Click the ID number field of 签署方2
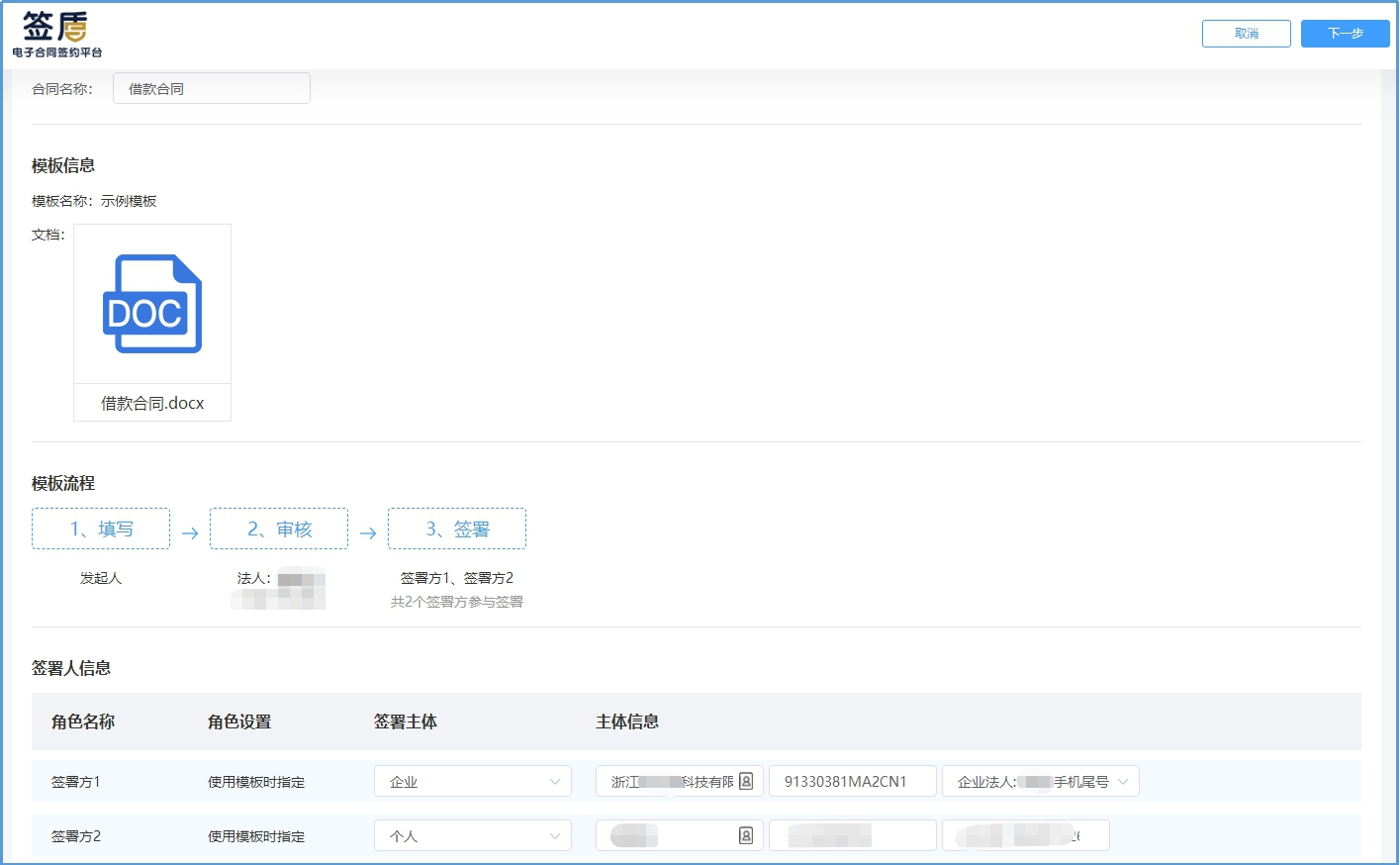The height and width of the screenshot is (865, 1400). [853, 835]
